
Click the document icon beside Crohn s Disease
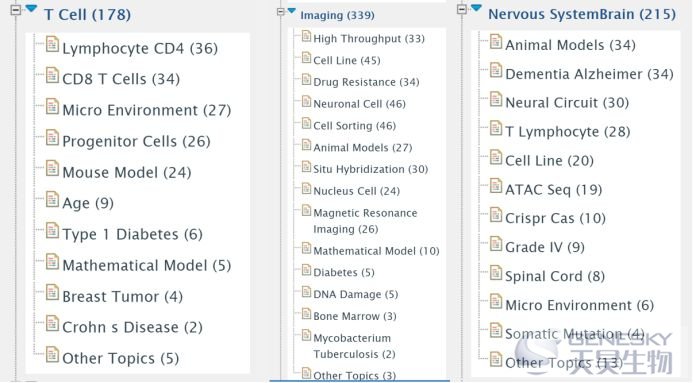[x=52, y=323]
